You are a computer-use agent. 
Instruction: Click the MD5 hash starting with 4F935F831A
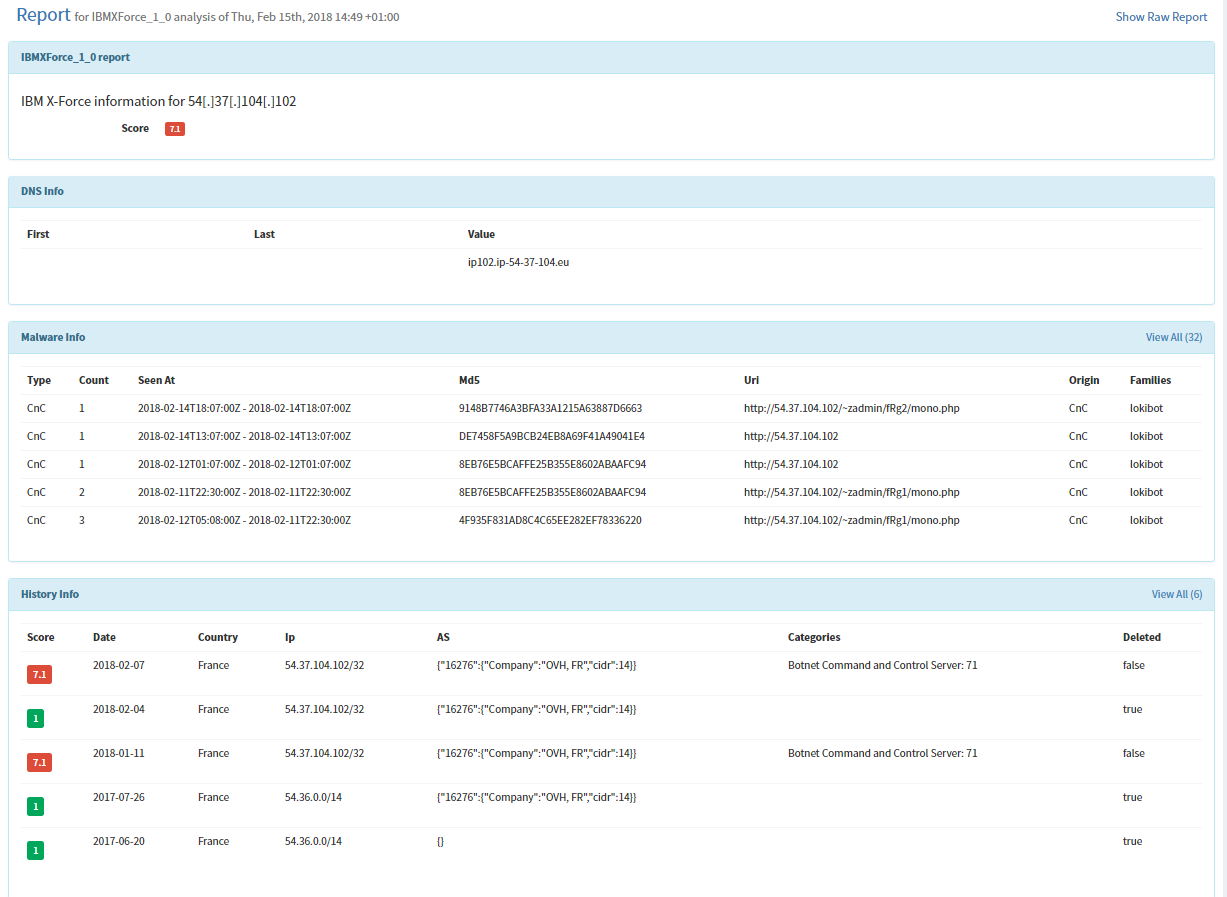pos(550,521)
